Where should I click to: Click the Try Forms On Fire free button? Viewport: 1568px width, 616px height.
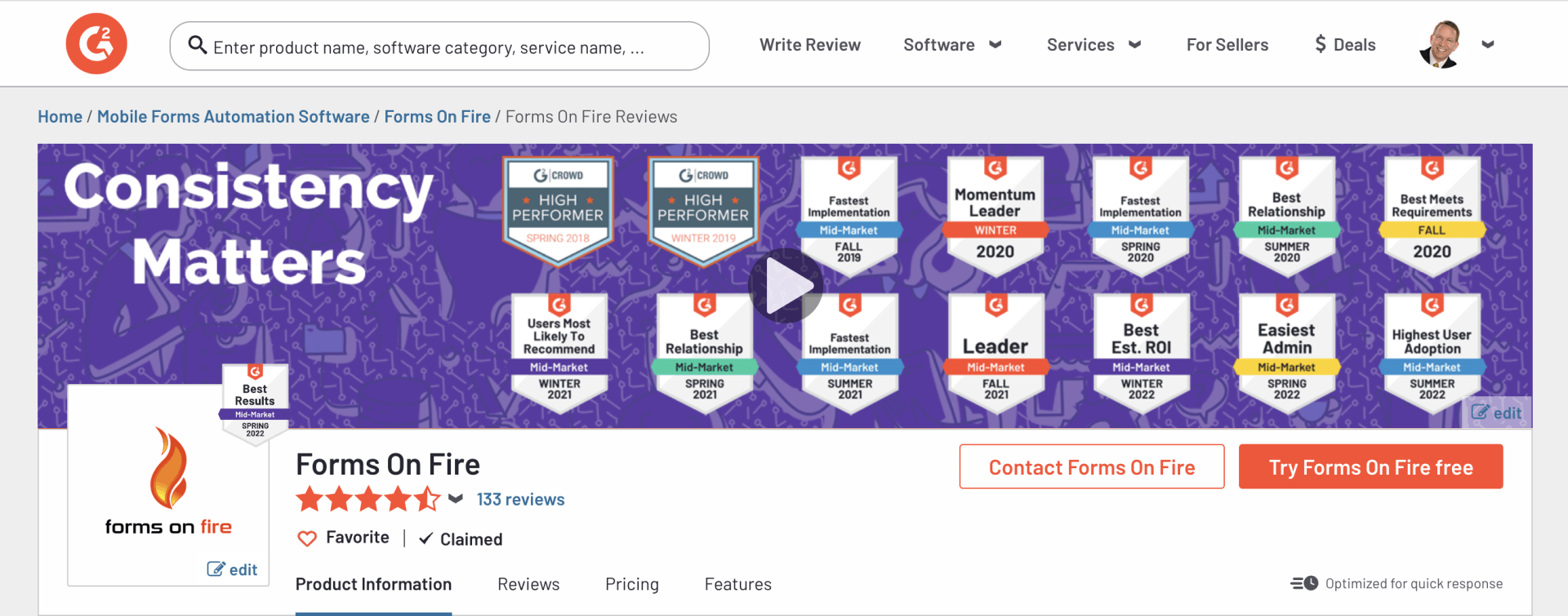point(1370,467)
